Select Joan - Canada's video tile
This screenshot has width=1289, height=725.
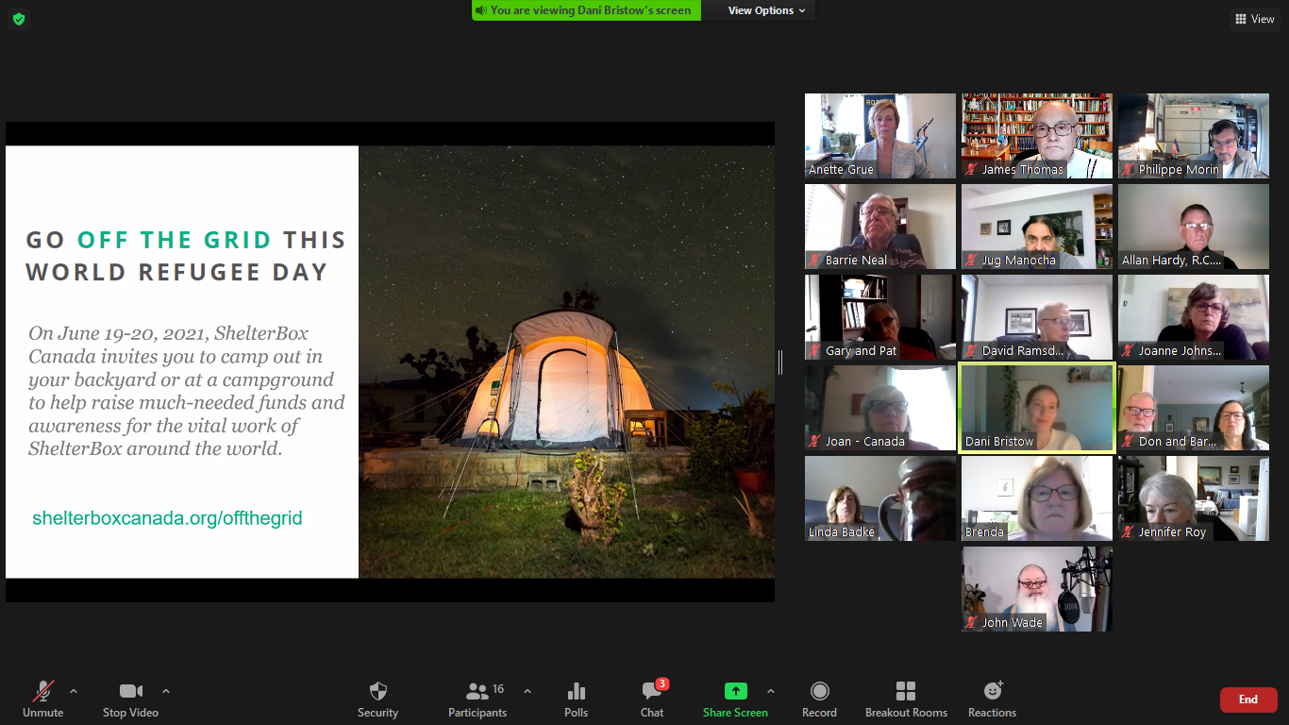[880, 408]
